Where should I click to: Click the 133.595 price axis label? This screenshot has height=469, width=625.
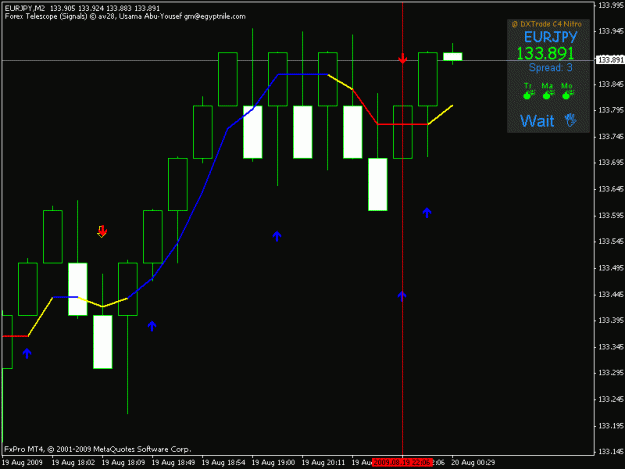(x=611, y=216)
